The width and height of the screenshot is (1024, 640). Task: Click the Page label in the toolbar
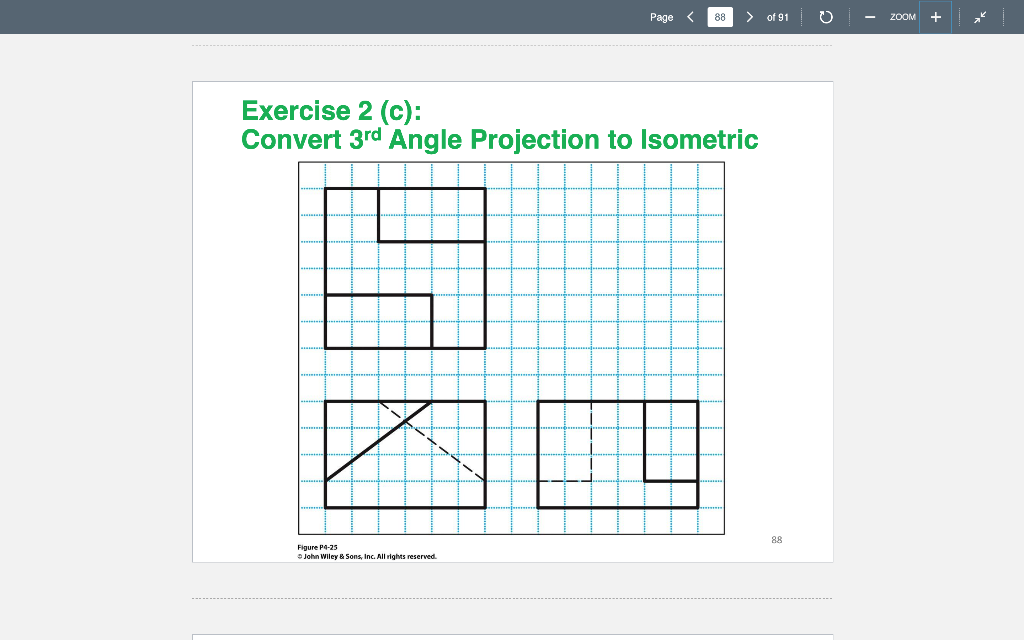662,17
